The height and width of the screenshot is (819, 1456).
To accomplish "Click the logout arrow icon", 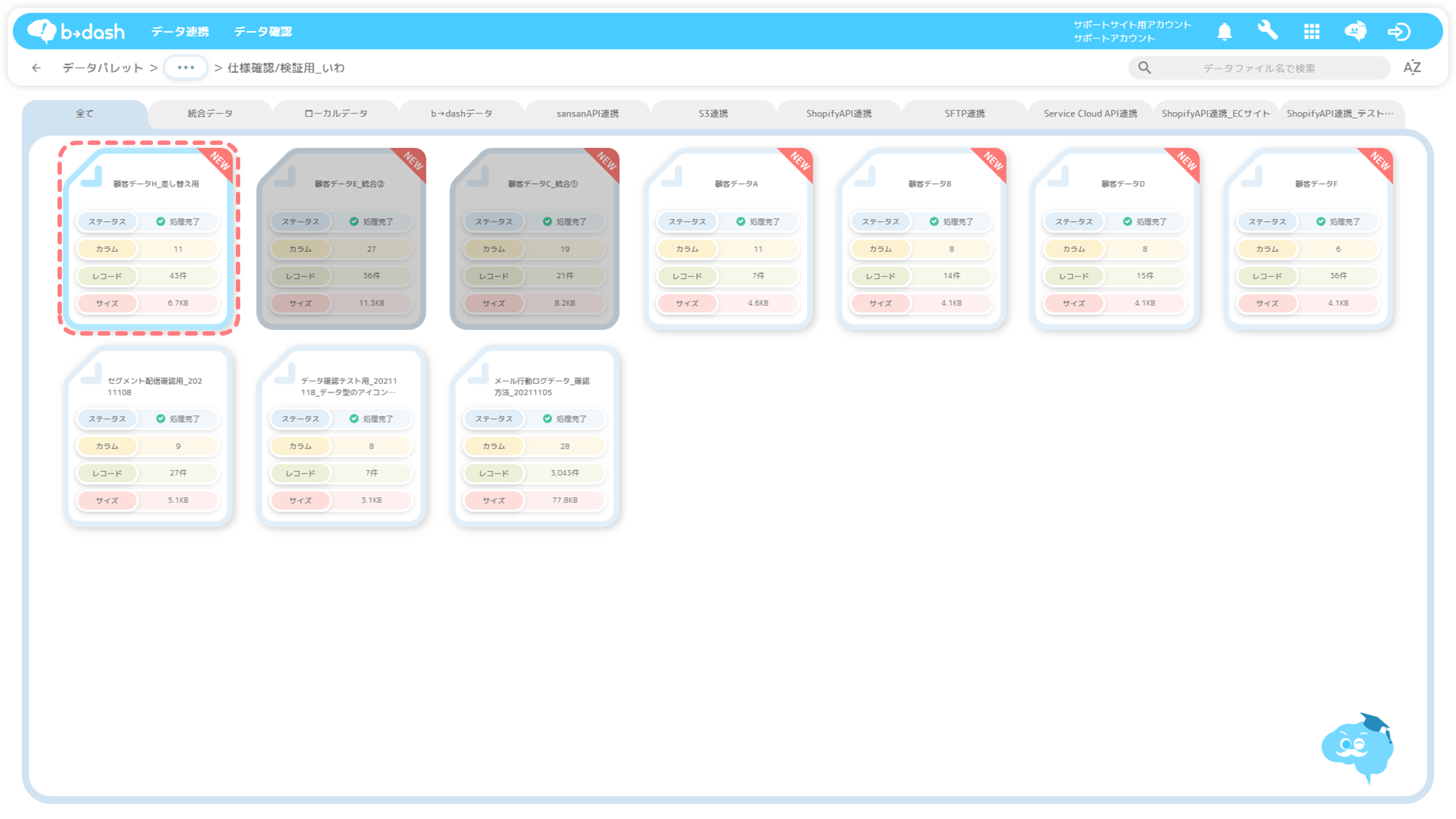I will click(1398, 31).
